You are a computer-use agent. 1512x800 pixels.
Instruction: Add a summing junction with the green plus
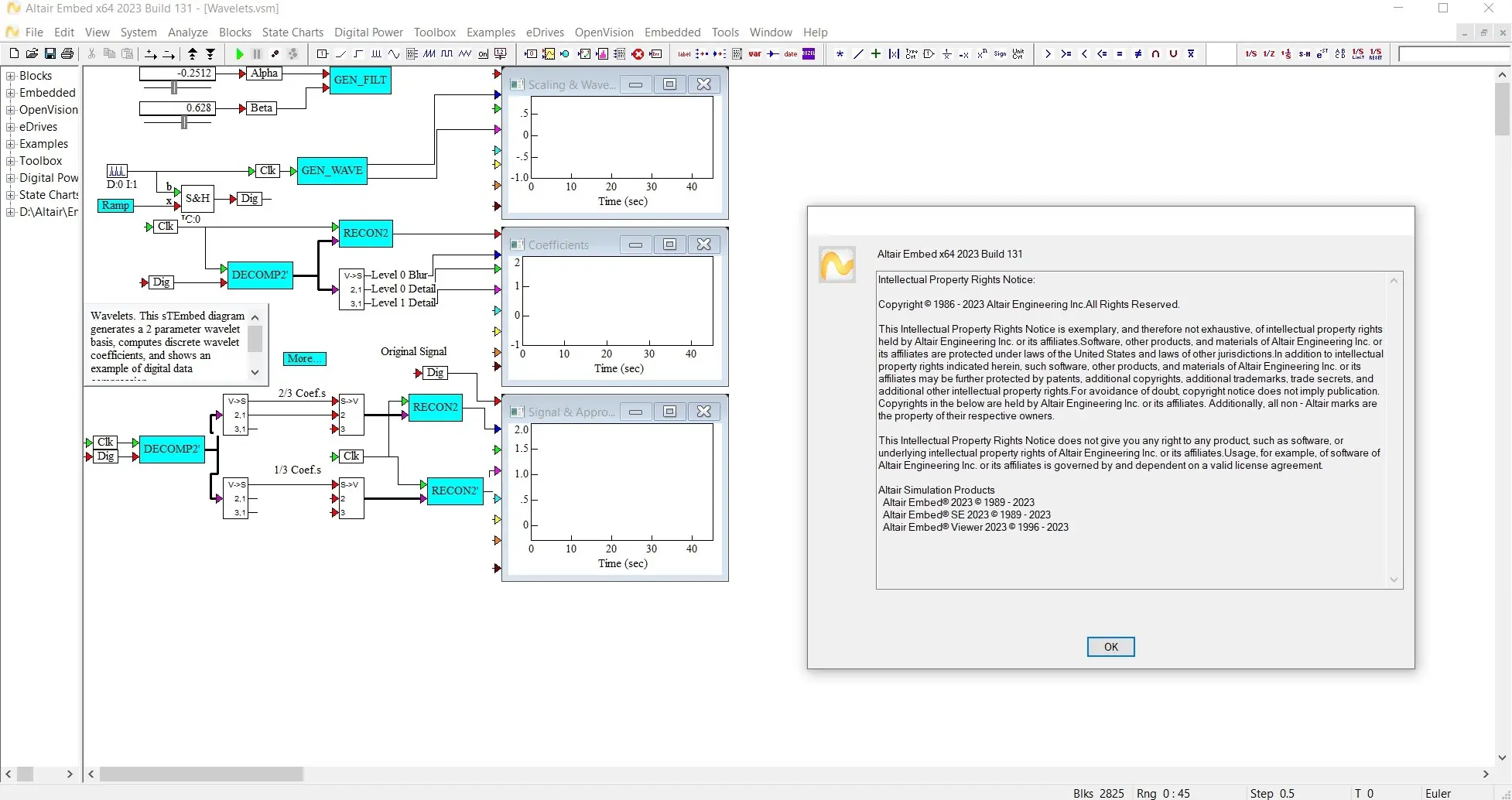875,53
